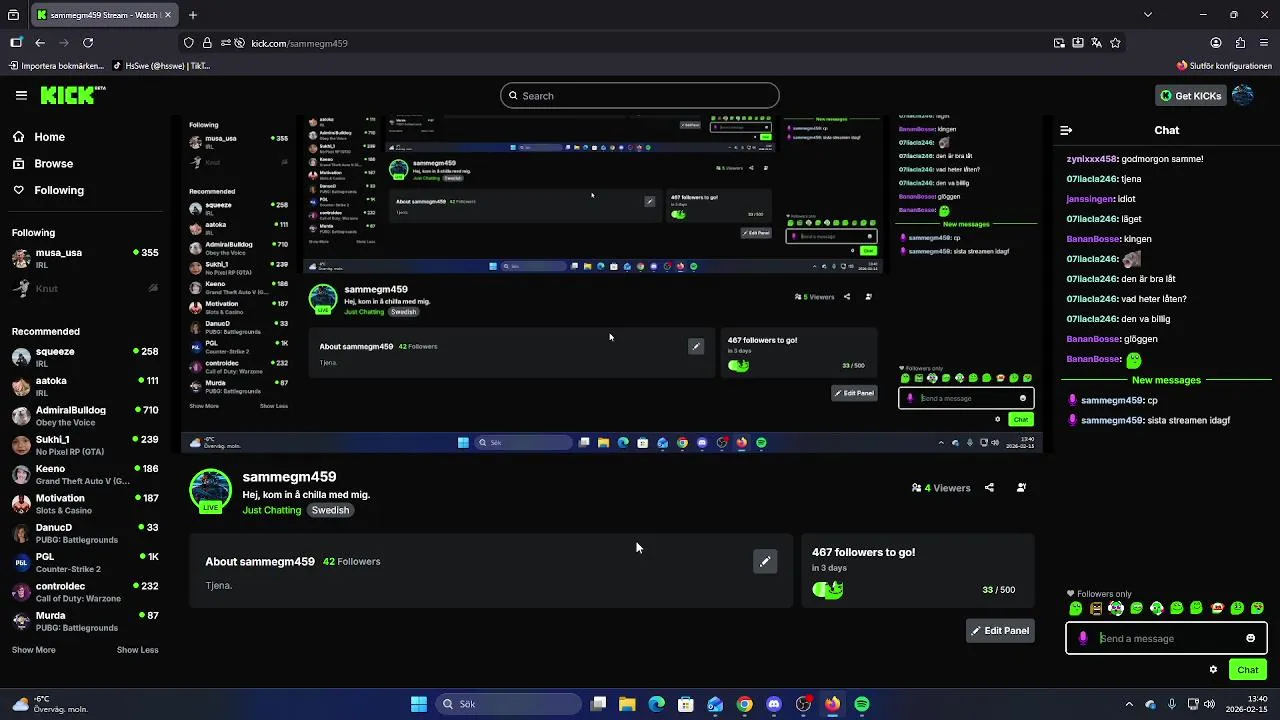Insert the last green heart-eyes emote

click(x=1258, y=608)
